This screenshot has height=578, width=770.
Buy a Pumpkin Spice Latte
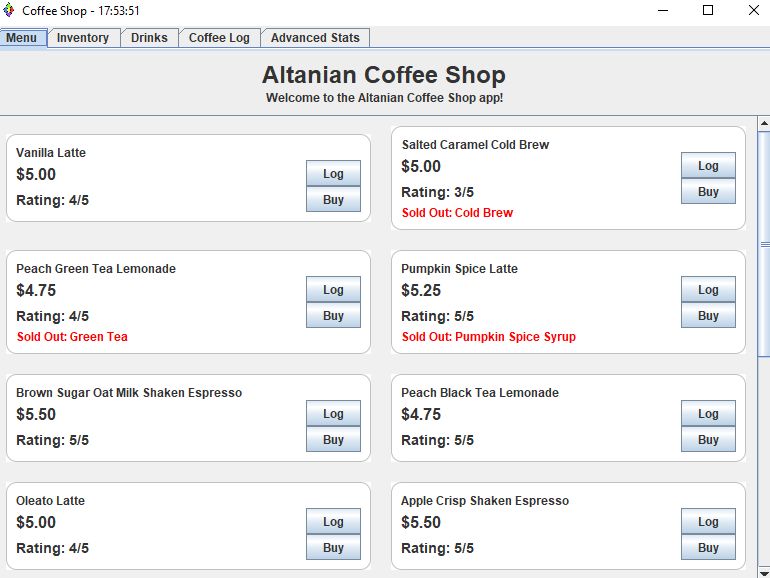point(708,315)
